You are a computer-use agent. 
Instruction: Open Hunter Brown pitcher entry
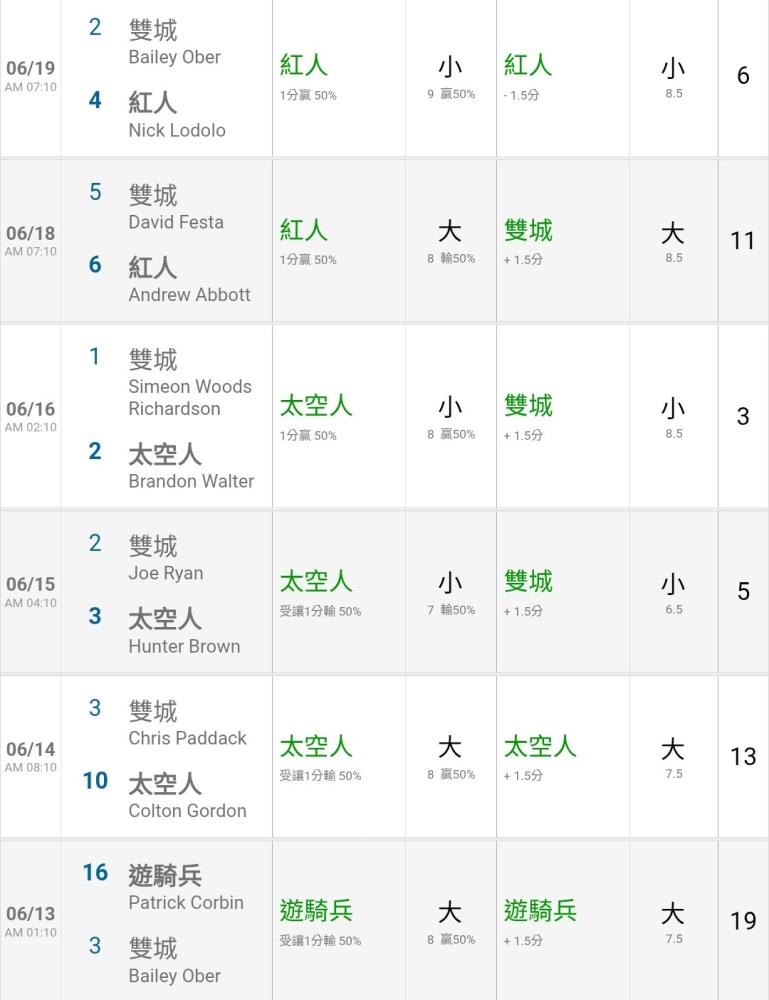184,646
